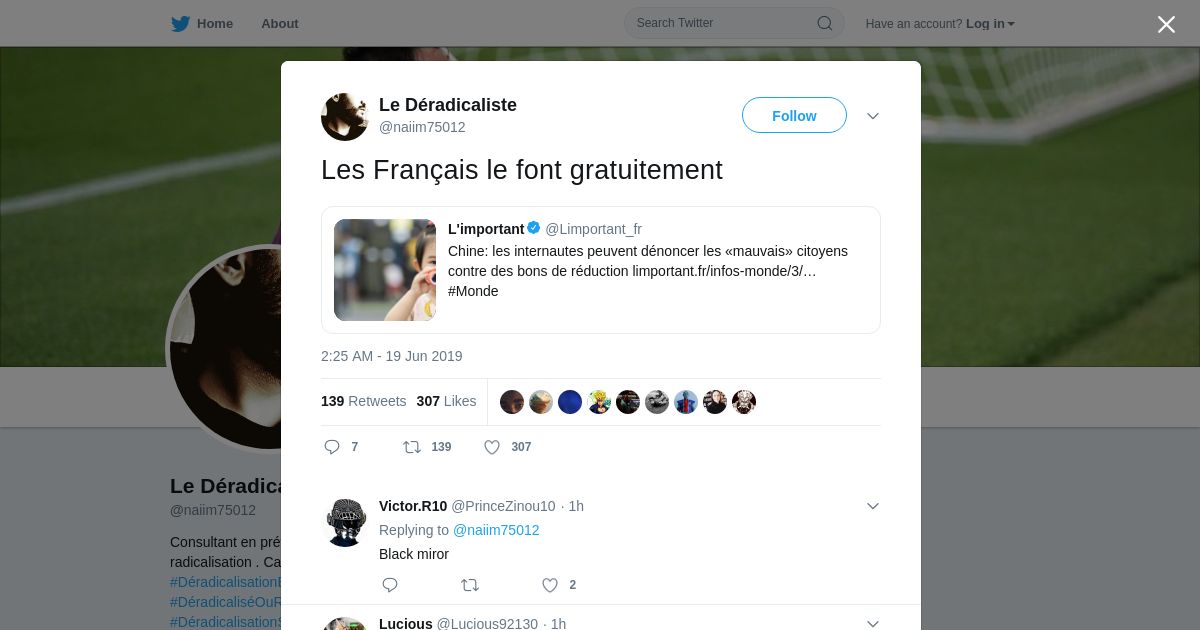Open the About menu item
The width and height of the screenshot is (1200, 630).
click(x=280, y=23)
